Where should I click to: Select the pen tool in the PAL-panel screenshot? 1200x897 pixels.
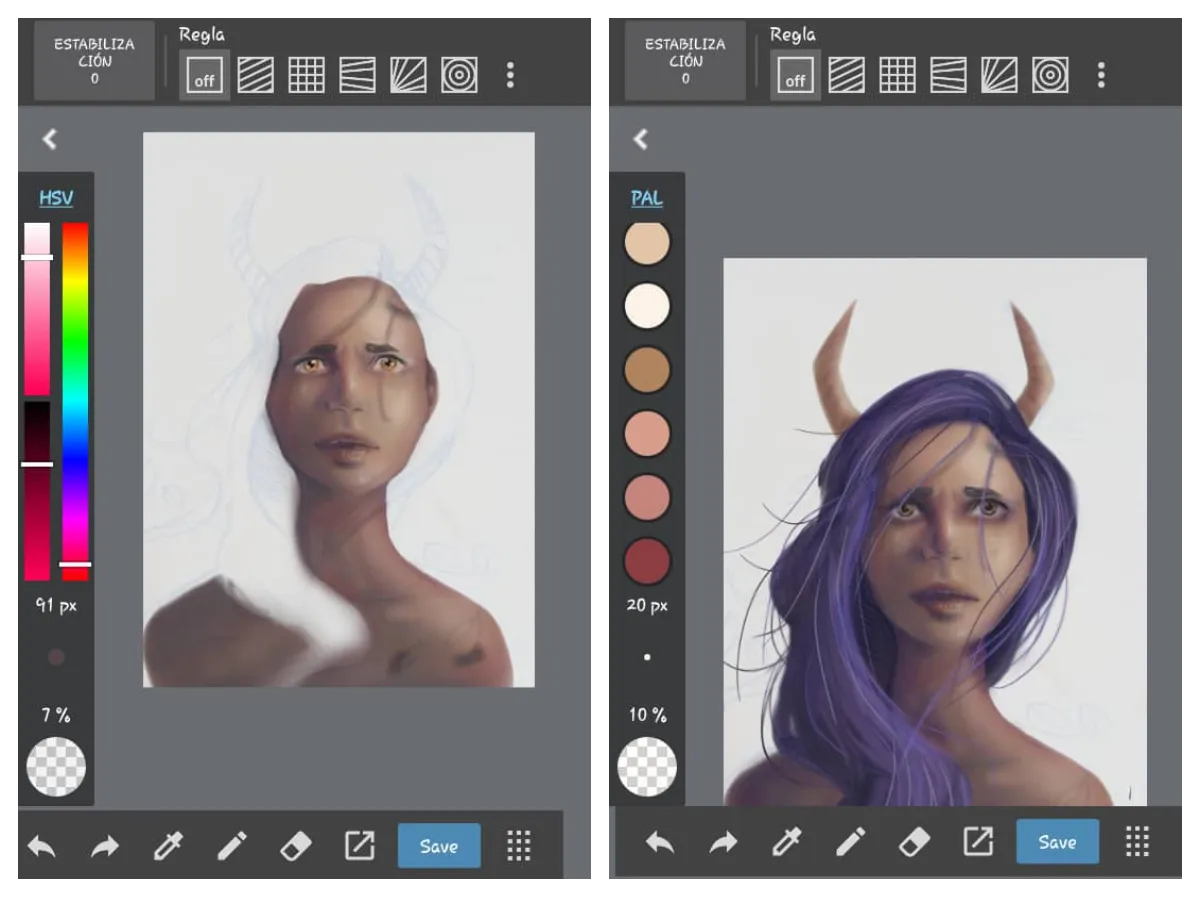[850, 843]
